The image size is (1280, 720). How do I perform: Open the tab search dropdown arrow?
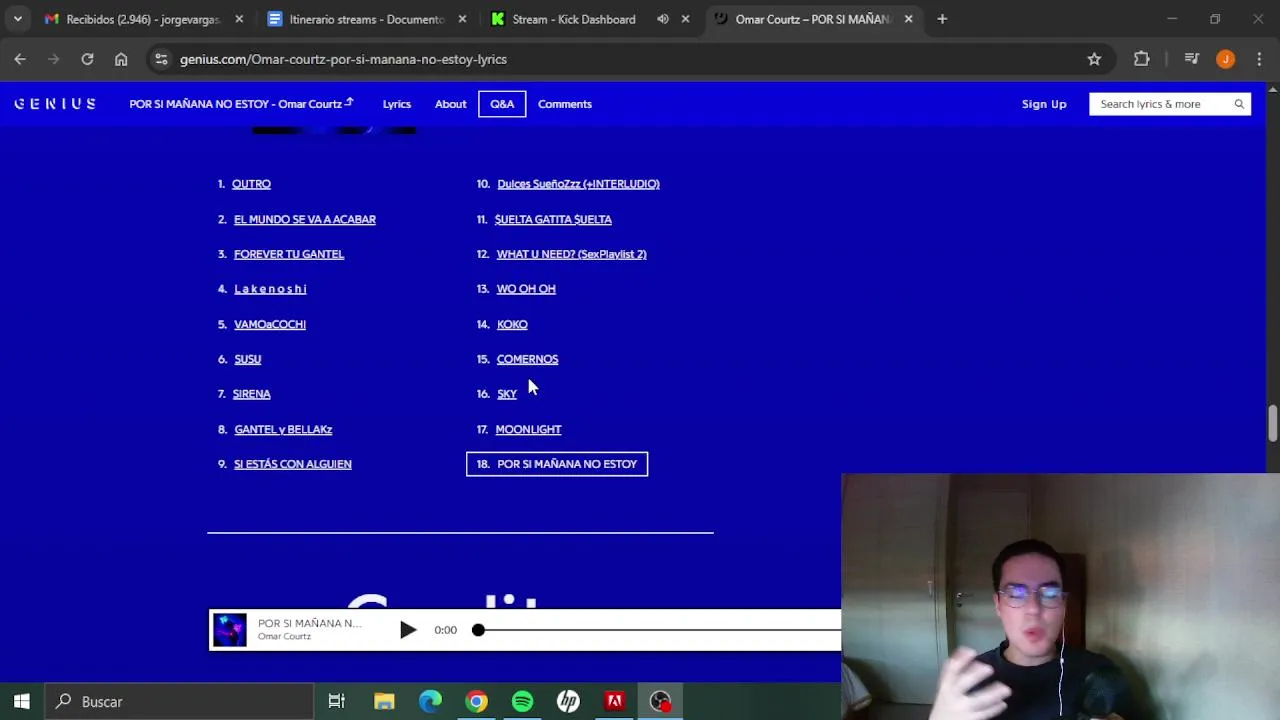pos(17,19)
